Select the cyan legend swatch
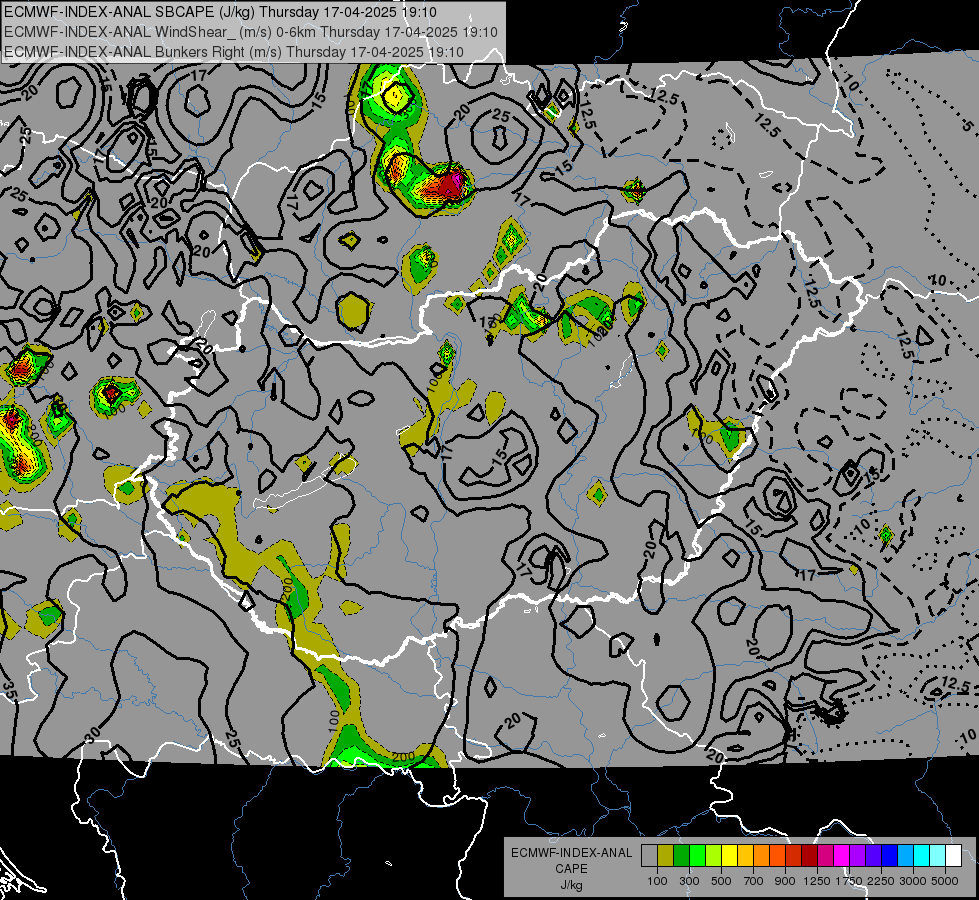The width and height of the screenshot is (979, 900). tap(922, 855)
